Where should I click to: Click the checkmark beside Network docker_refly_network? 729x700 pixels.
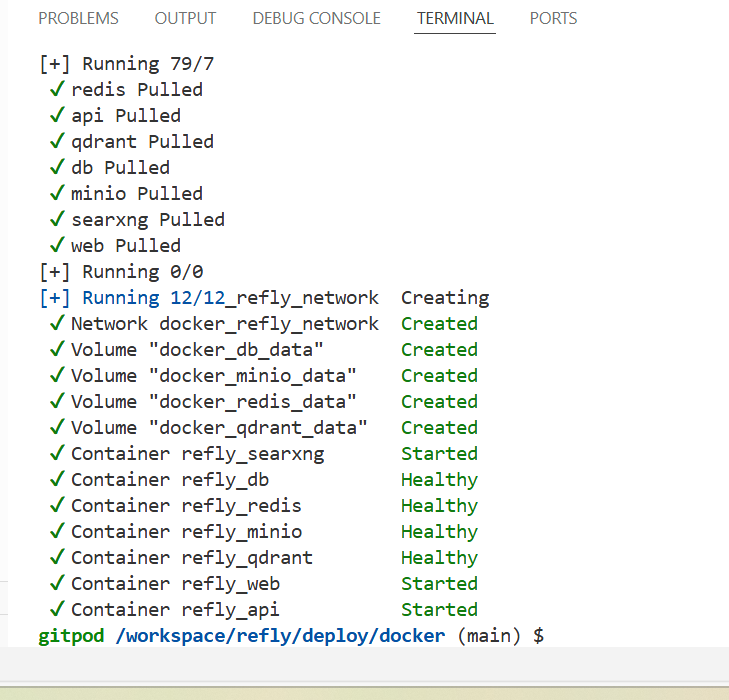57,324
